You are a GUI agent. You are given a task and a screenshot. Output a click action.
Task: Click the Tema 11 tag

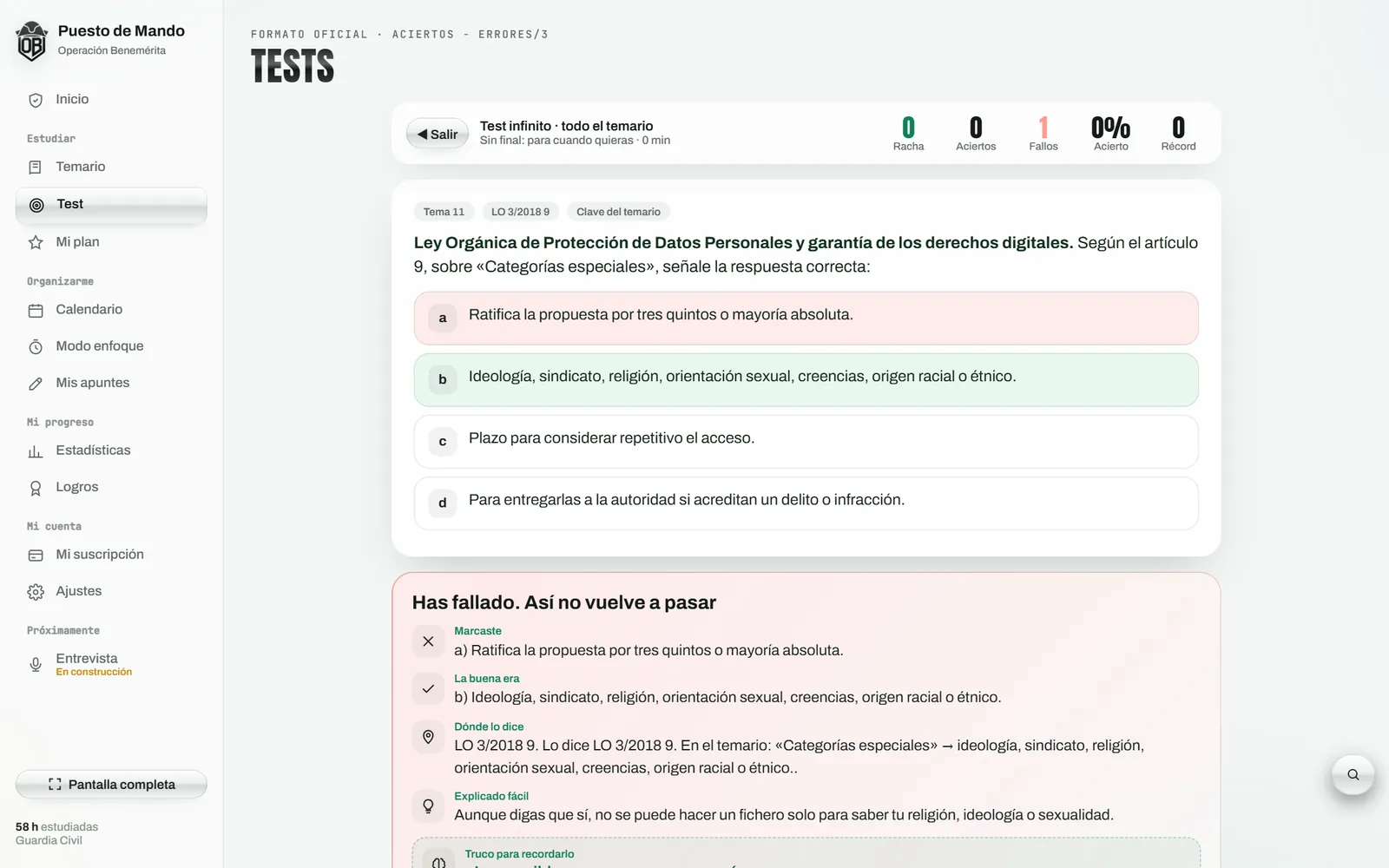(x=444, y=212)
